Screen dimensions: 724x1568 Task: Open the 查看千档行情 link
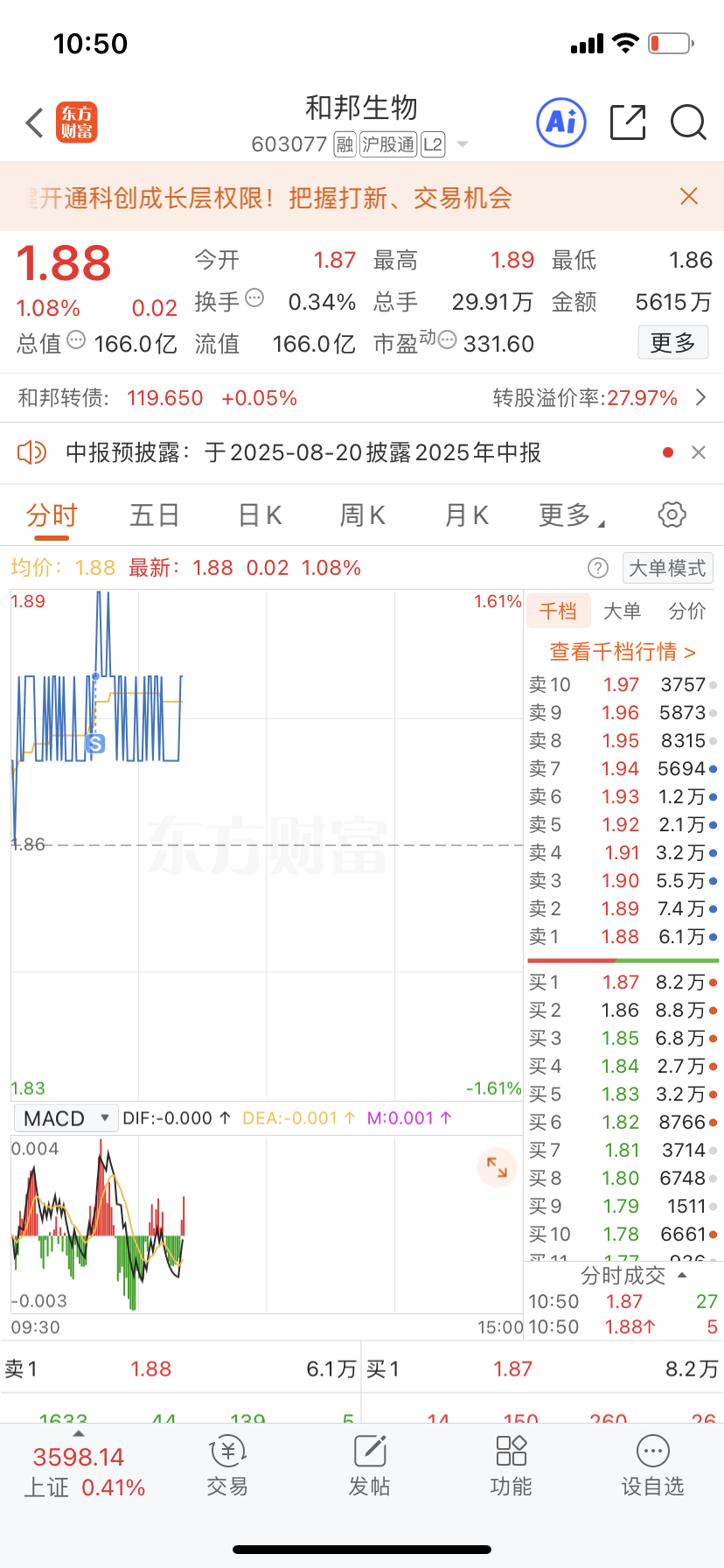coord(622,652)
